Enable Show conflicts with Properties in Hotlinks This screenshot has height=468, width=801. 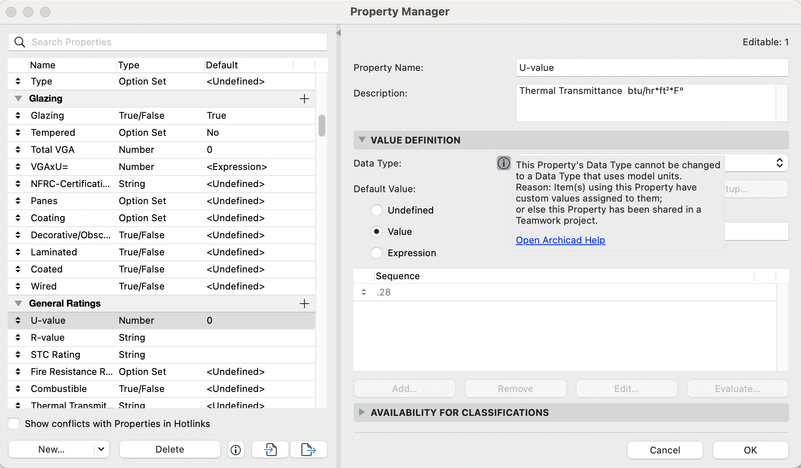pyautogui.click(x=14, y=424)
